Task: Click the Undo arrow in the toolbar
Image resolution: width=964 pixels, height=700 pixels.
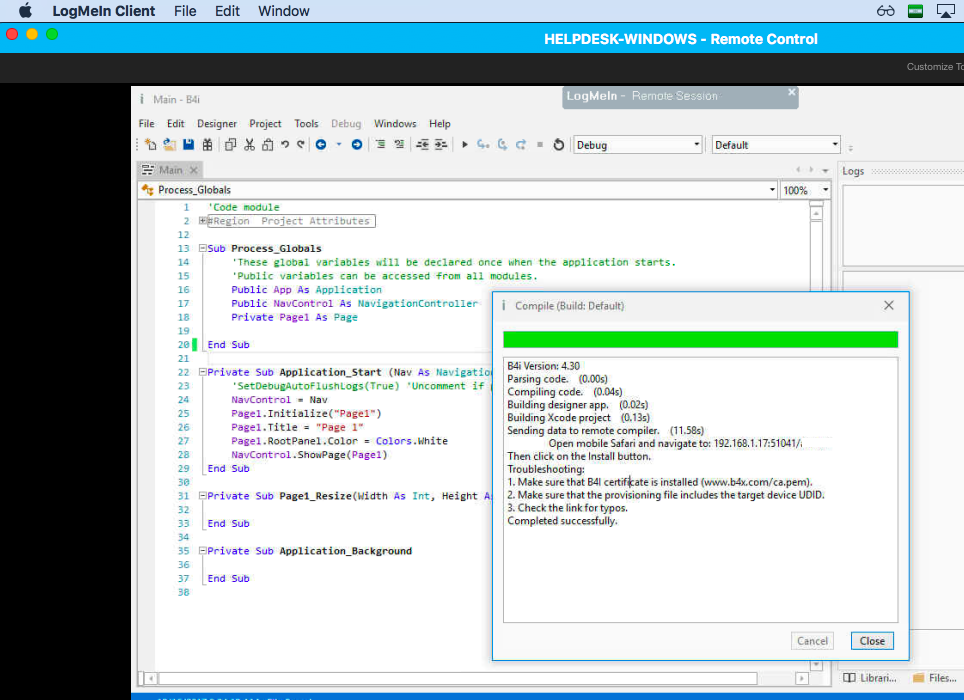Action: click(x=285, y=145)
